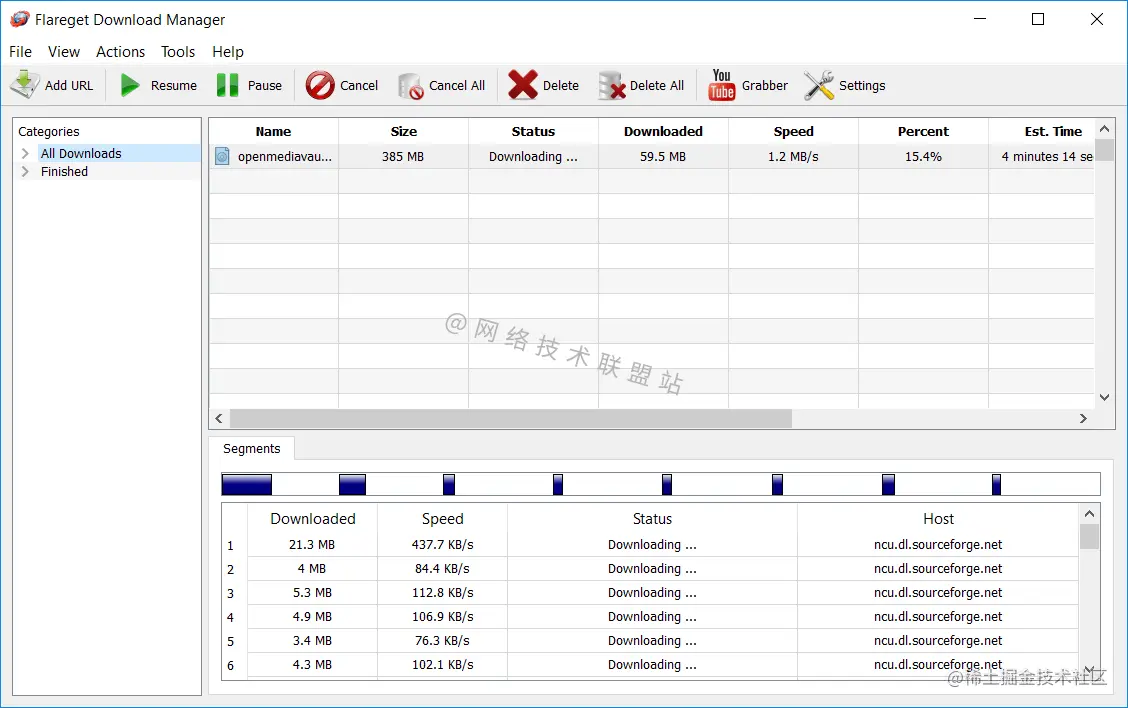
Task: Click downloads list scroll left arrow
Action: pyautogui.click(x=219, y=418)
